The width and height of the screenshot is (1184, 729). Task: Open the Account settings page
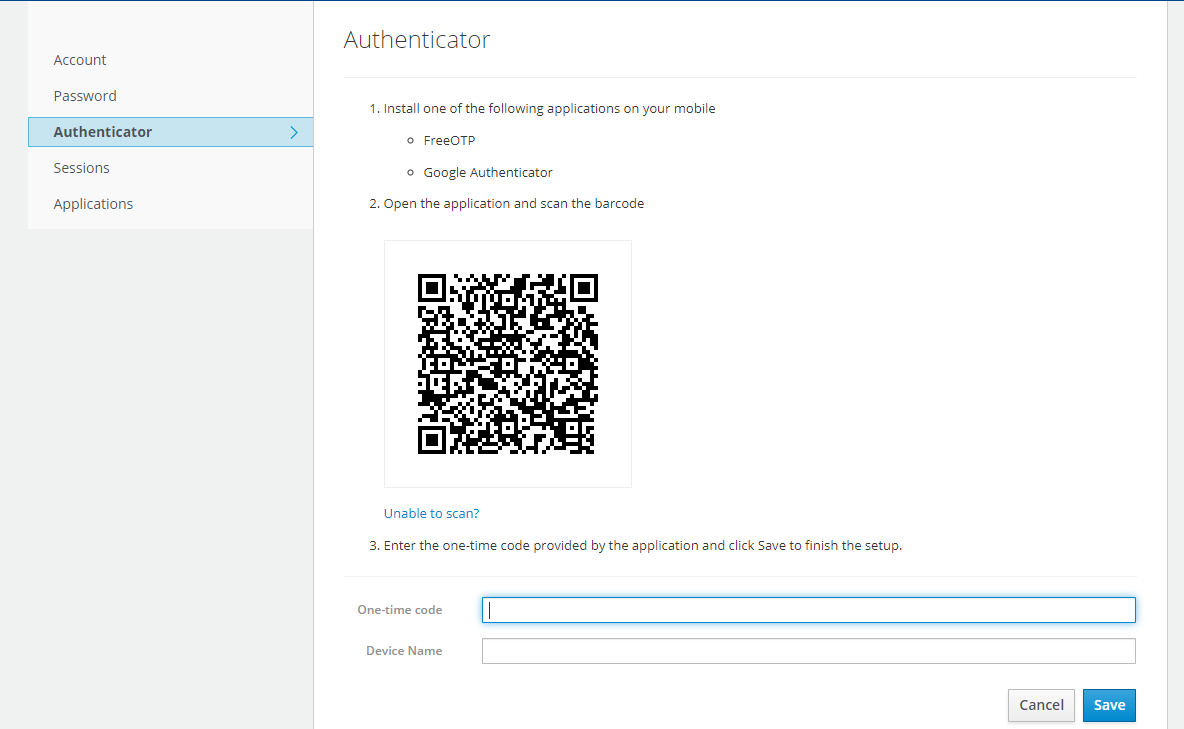(x=80, y=60)
